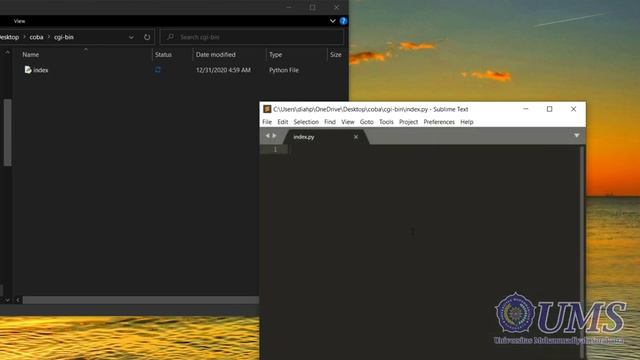The image size is (640, 360).
Task: Maximize the File Explorer window
Action: click(312, 7)
